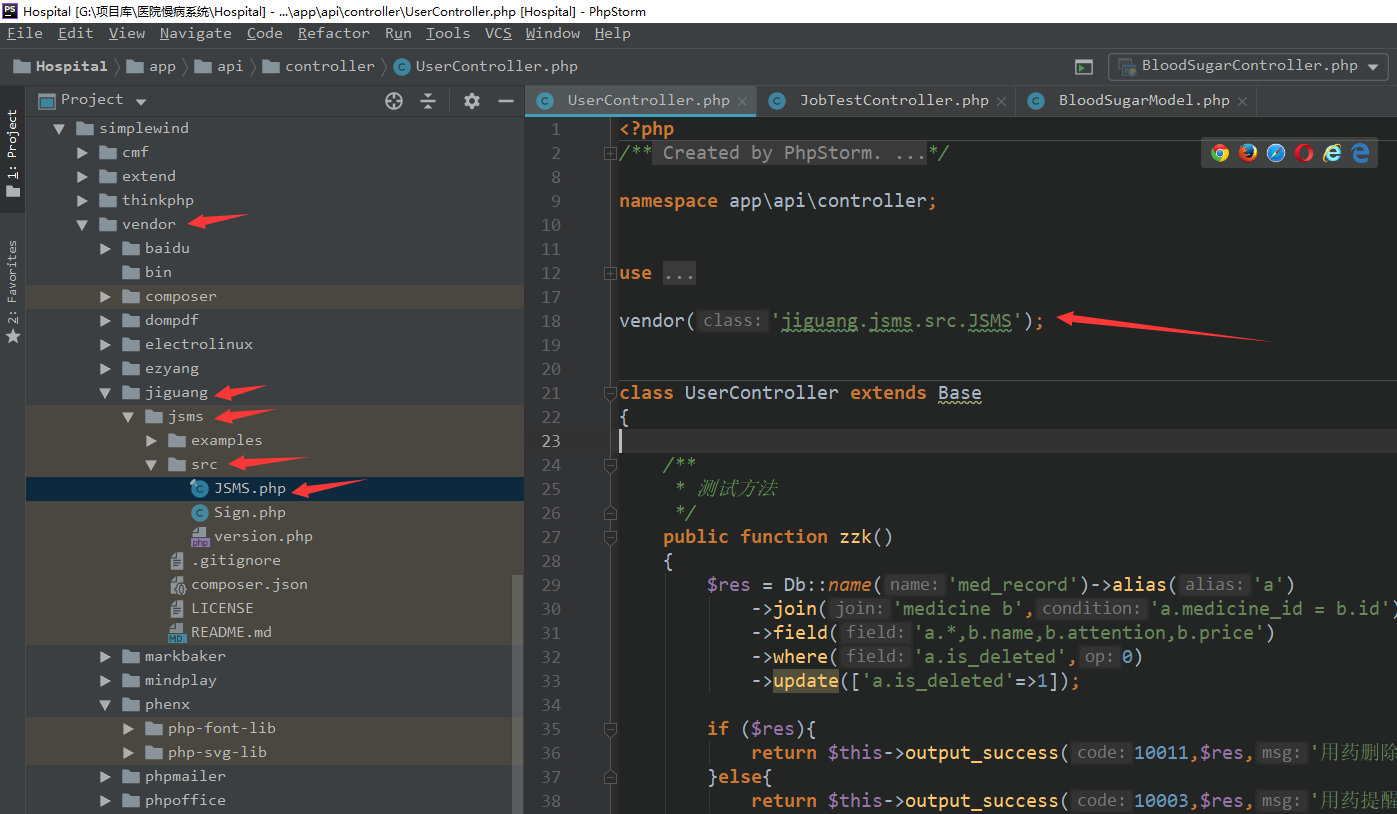This screenshot has height=814, width=1397.
Task: Open in Internet Explorer browser icon
Action: (x=1332, y=153)
